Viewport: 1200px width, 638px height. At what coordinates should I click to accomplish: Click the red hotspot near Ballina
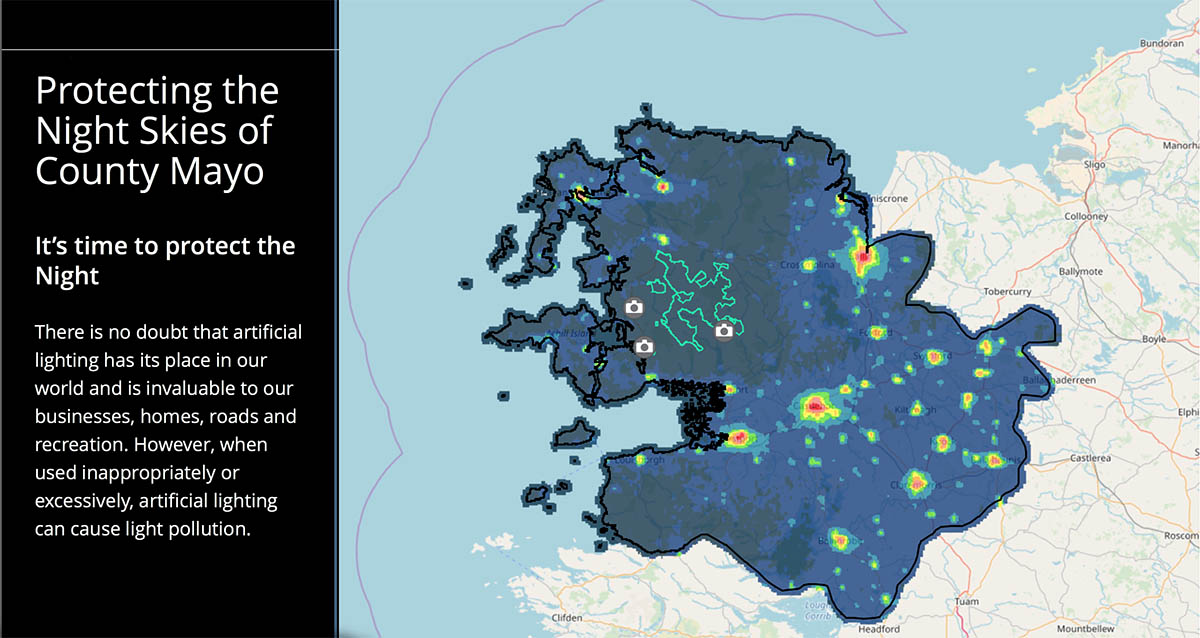click(x=862, y=257)
